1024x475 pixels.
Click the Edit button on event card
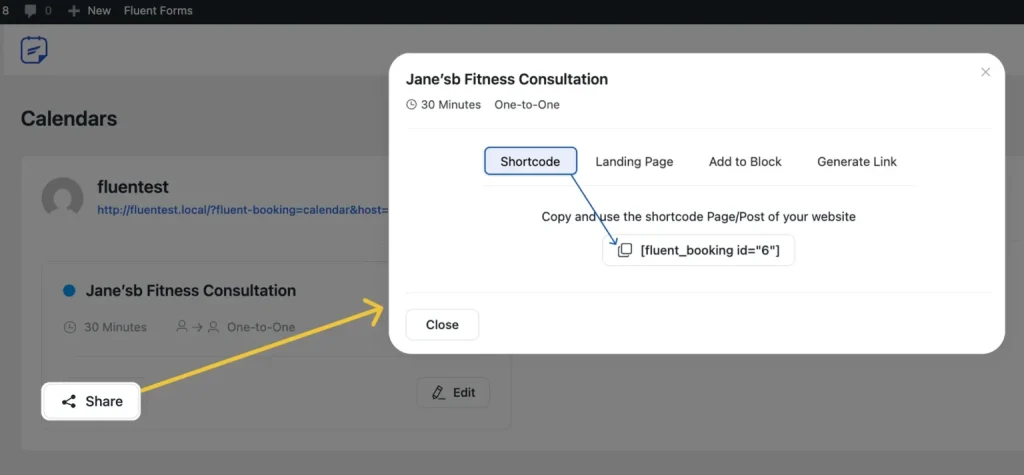point(453,393)
